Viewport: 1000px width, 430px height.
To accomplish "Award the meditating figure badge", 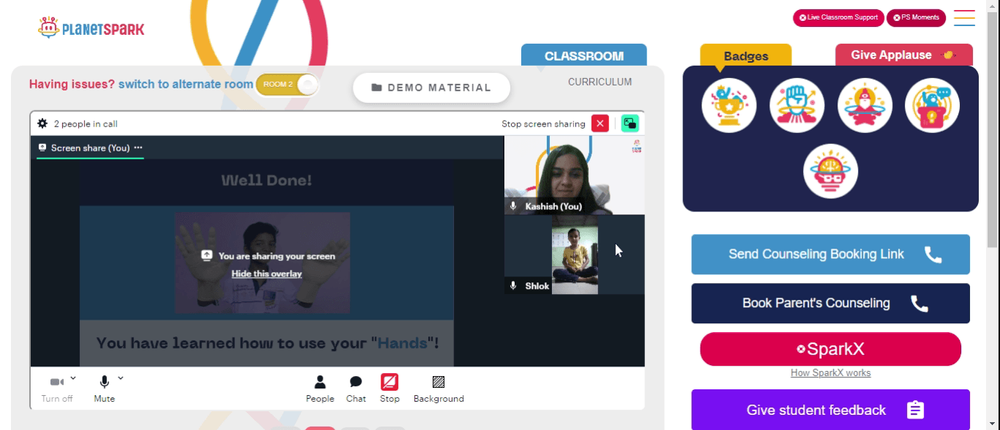I will point(865,106).
